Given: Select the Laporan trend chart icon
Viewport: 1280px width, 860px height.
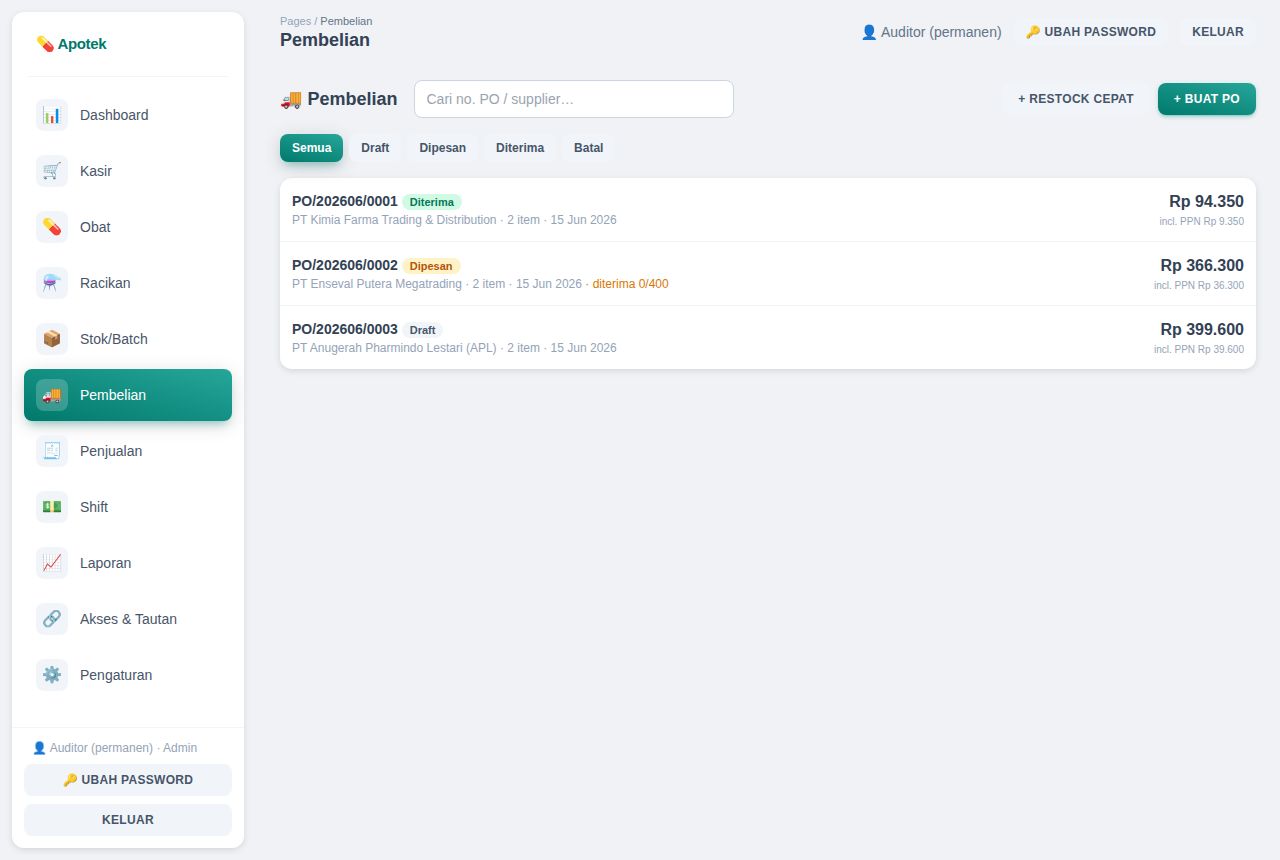Looking at the screenshot, I should coord(52,563).
